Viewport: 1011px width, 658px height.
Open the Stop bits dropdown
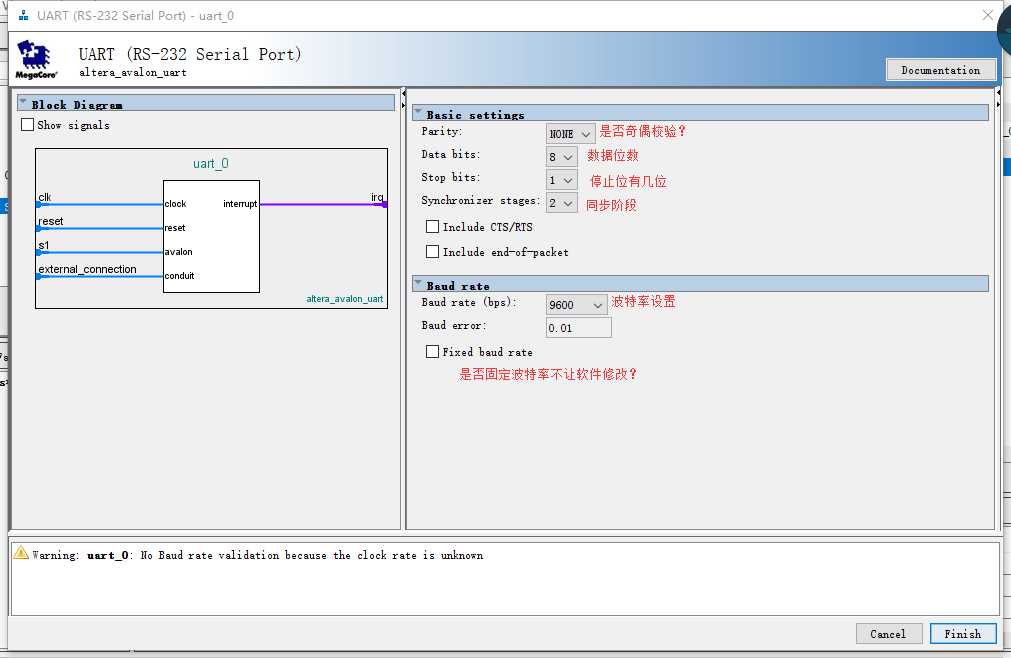click(x=561, y=180)
